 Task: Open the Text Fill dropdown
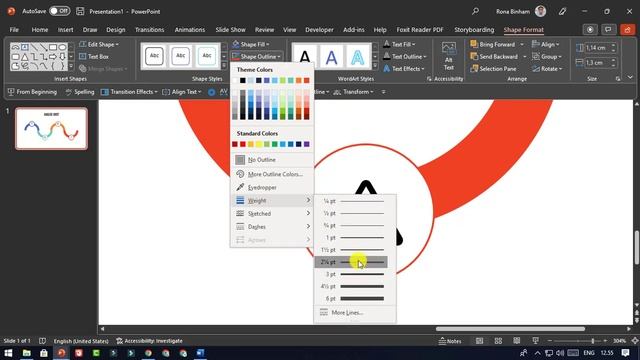pyautogui.click(x=399, y=44)
